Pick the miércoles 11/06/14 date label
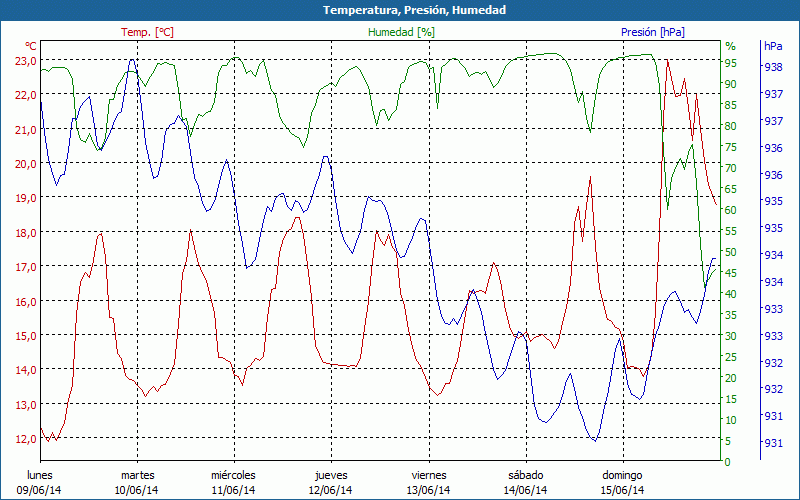Screen dimensions: 800x500 click(233, 482)
